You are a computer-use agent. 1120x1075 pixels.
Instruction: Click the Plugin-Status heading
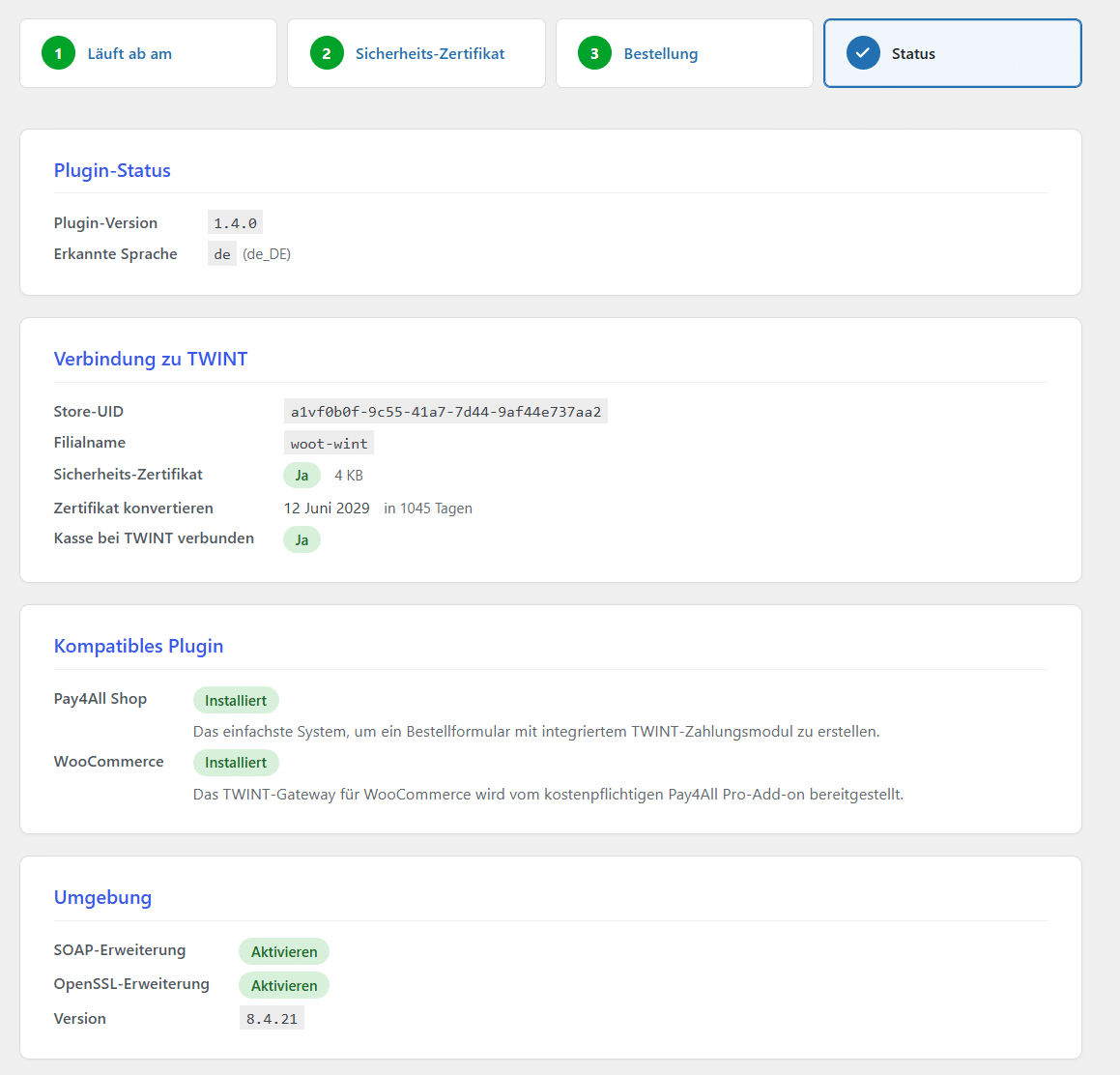[x=112, y=171]
